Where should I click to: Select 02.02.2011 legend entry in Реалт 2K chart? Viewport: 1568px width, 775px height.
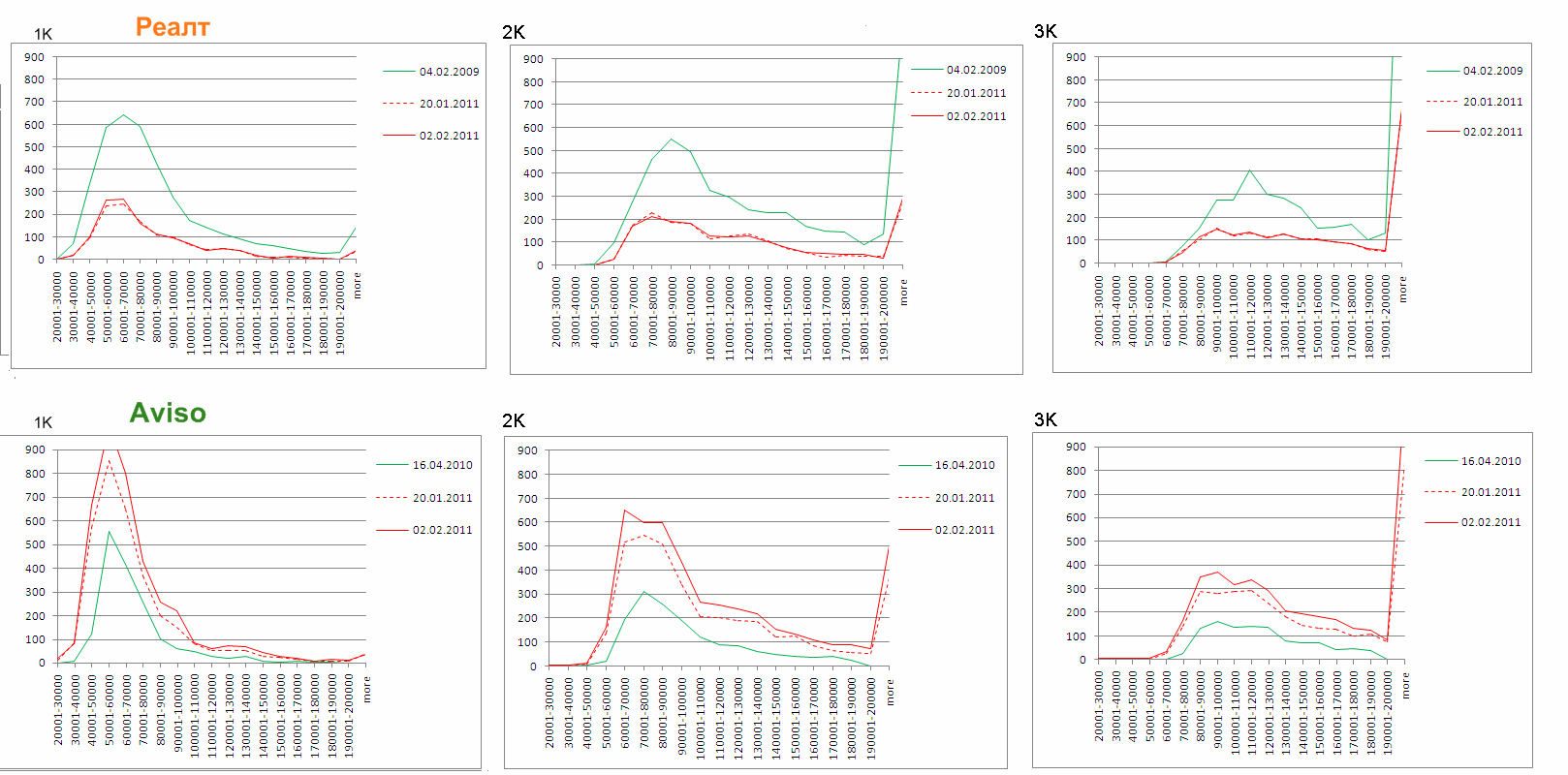pyautogui.click(x=976, y=116)
